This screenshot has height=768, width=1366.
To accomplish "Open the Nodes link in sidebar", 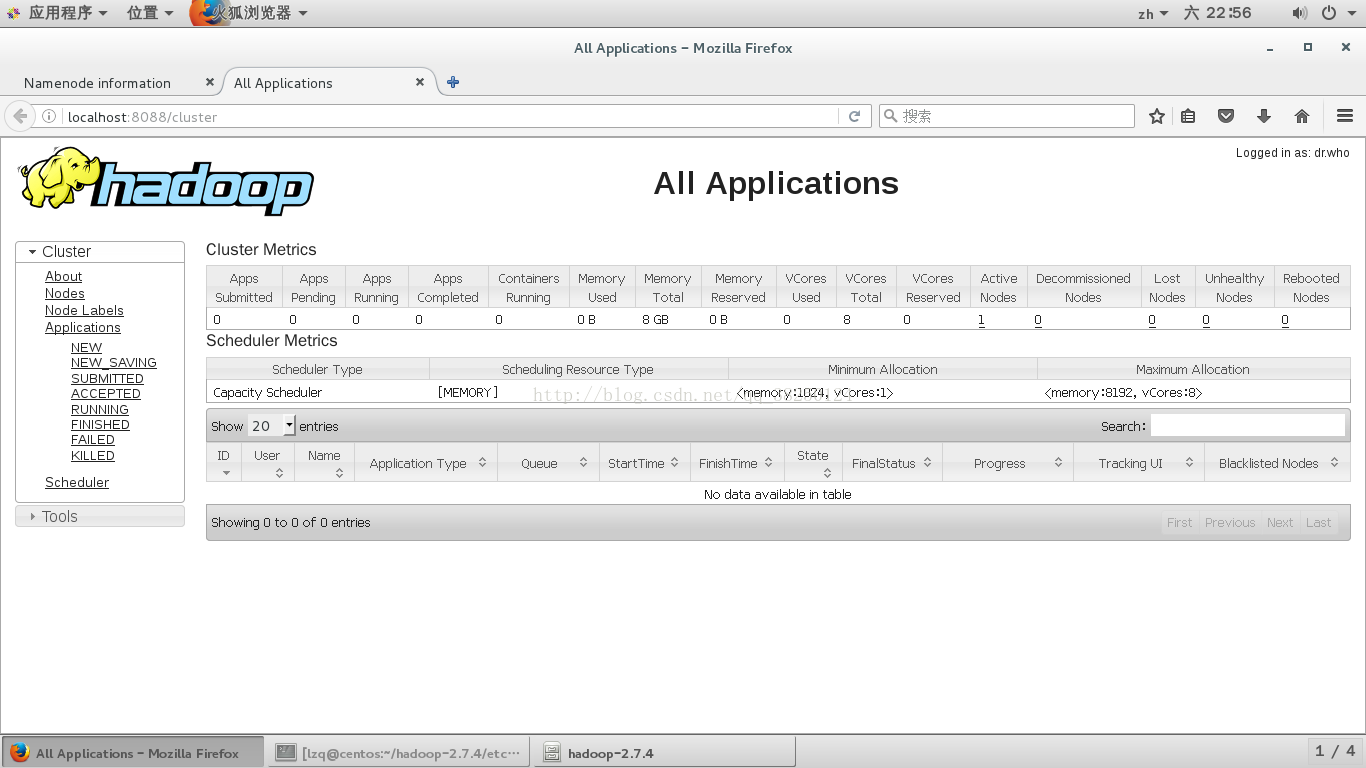I will point(65,294).
